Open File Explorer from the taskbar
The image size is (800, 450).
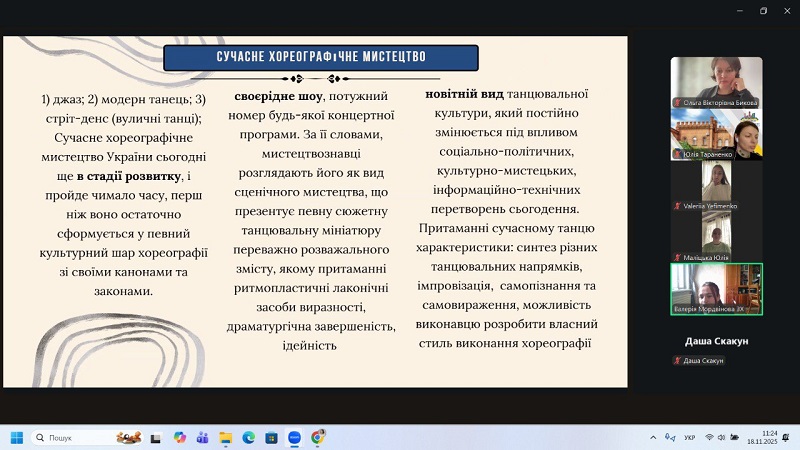226,437
